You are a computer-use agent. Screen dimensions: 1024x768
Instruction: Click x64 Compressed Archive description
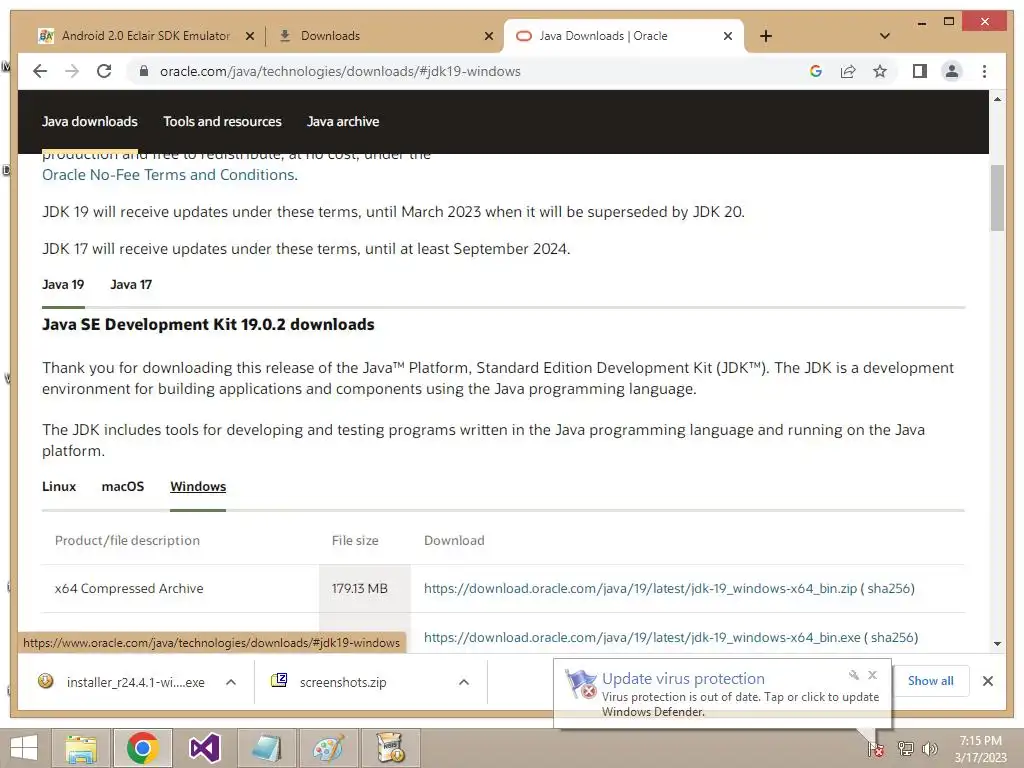point(129,588)
